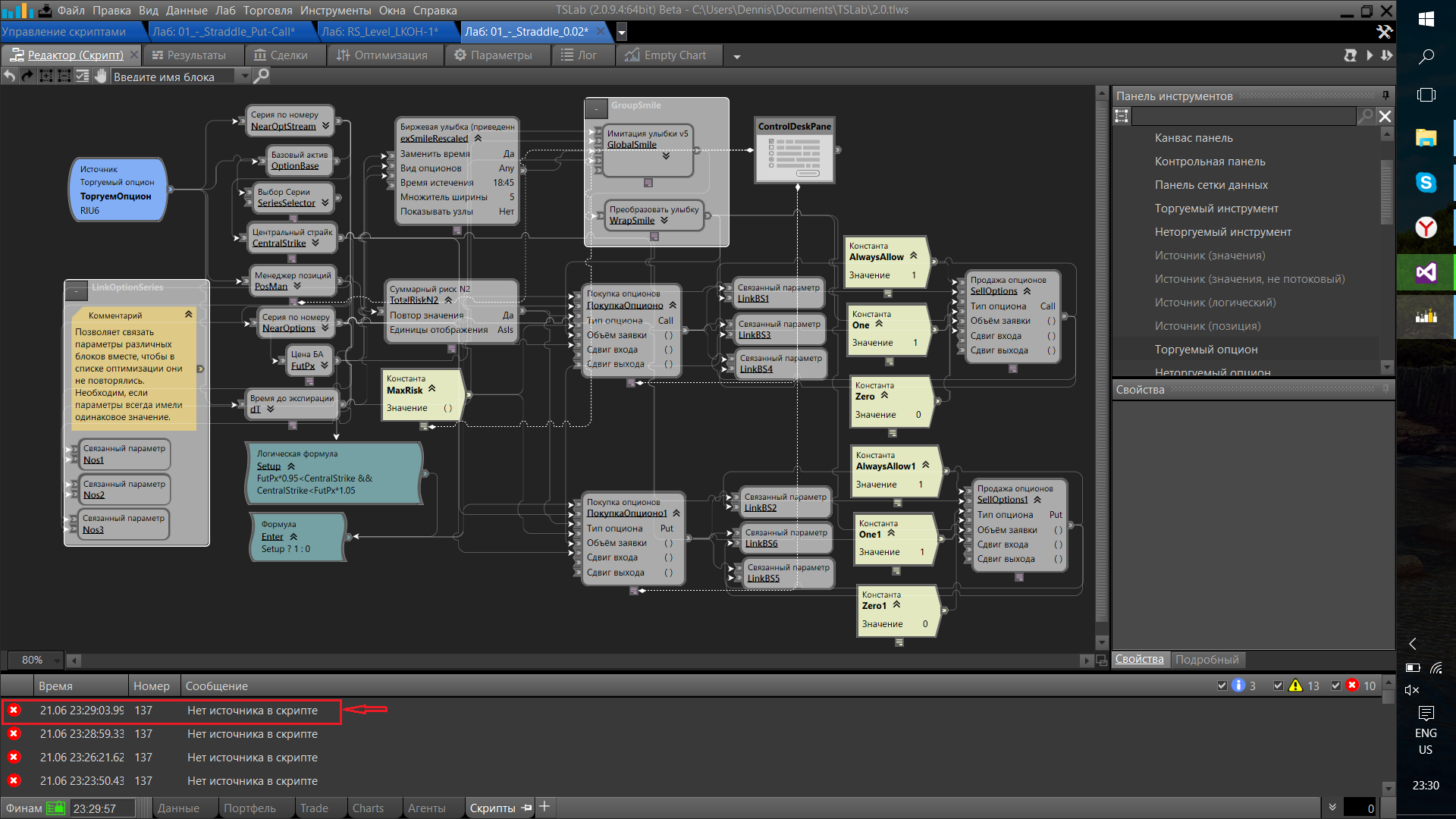Click the script run arrow icon

tap(1370, 55)
